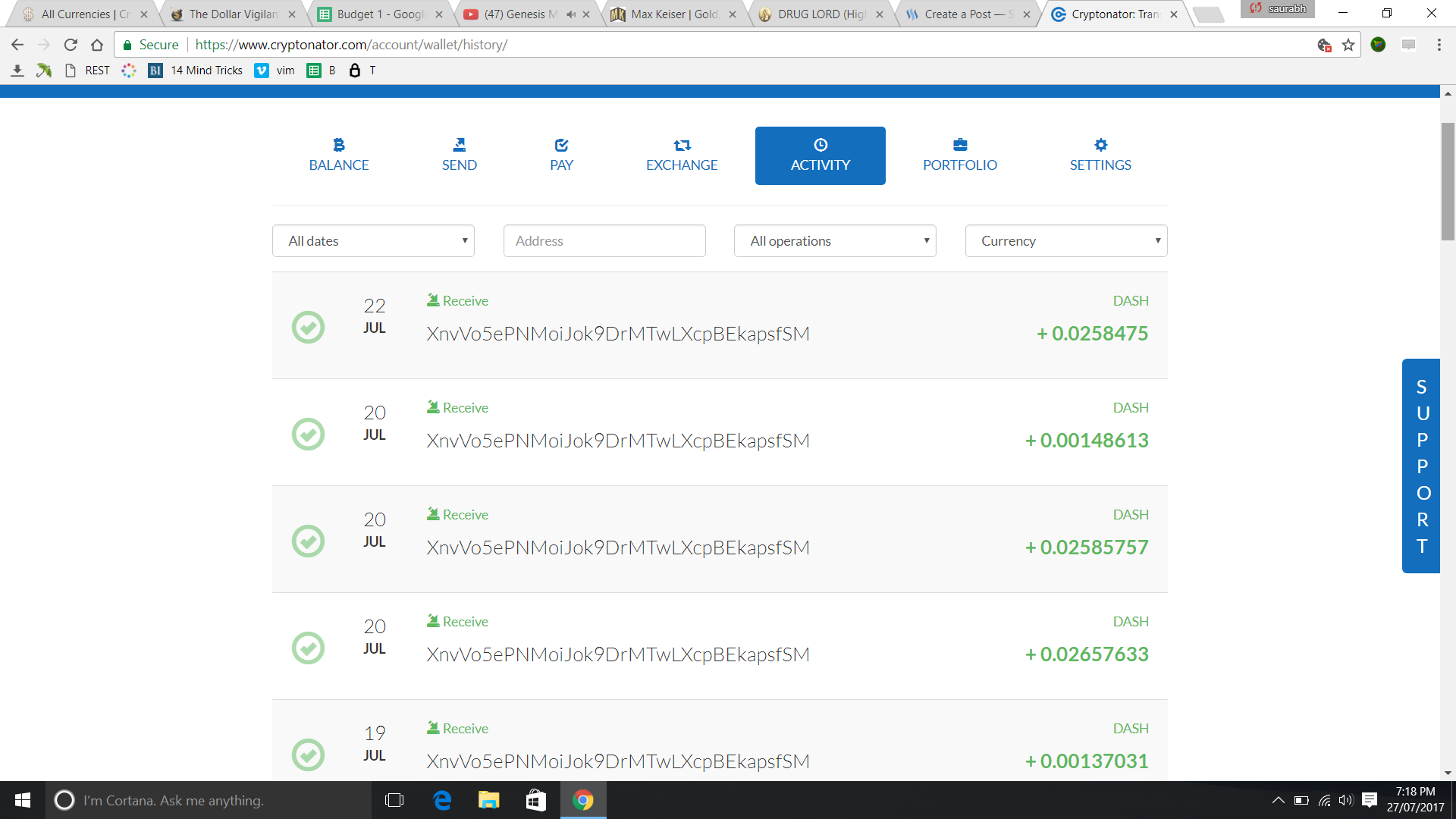
Task: Click the green extension icon in toolbar
Action: pyautogui.click(x=1379, y=45)
